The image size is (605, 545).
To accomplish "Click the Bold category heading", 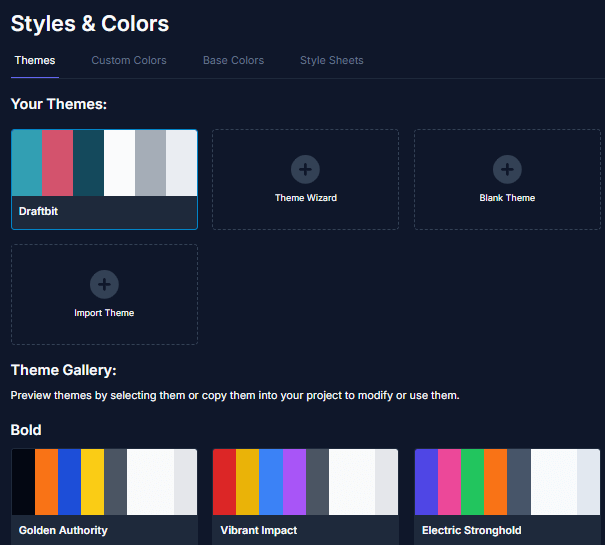I will [26, 430].
